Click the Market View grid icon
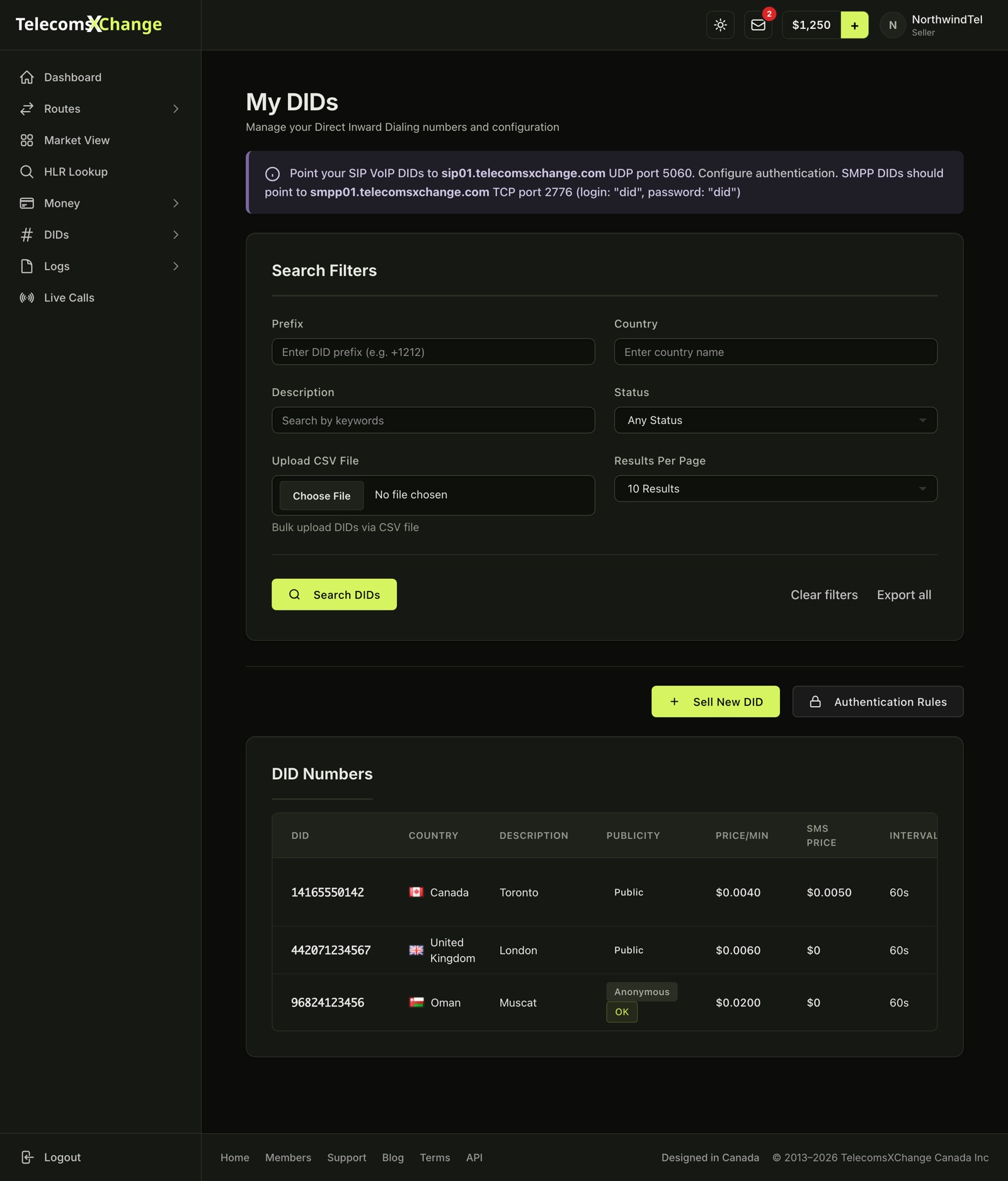Viewport: 1008px width, 1181px height. [x=26, y=140]
